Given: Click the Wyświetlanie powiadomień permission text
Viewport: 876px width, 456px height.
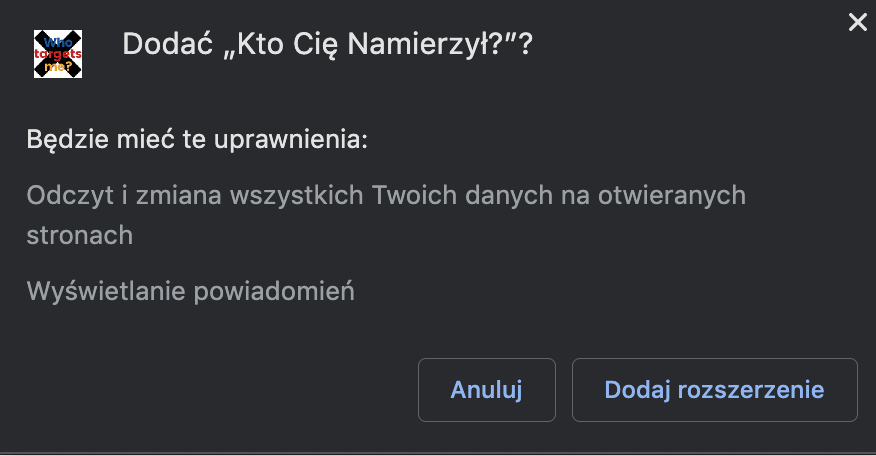Looking at the screenshot, I should (x=191, y=291).
